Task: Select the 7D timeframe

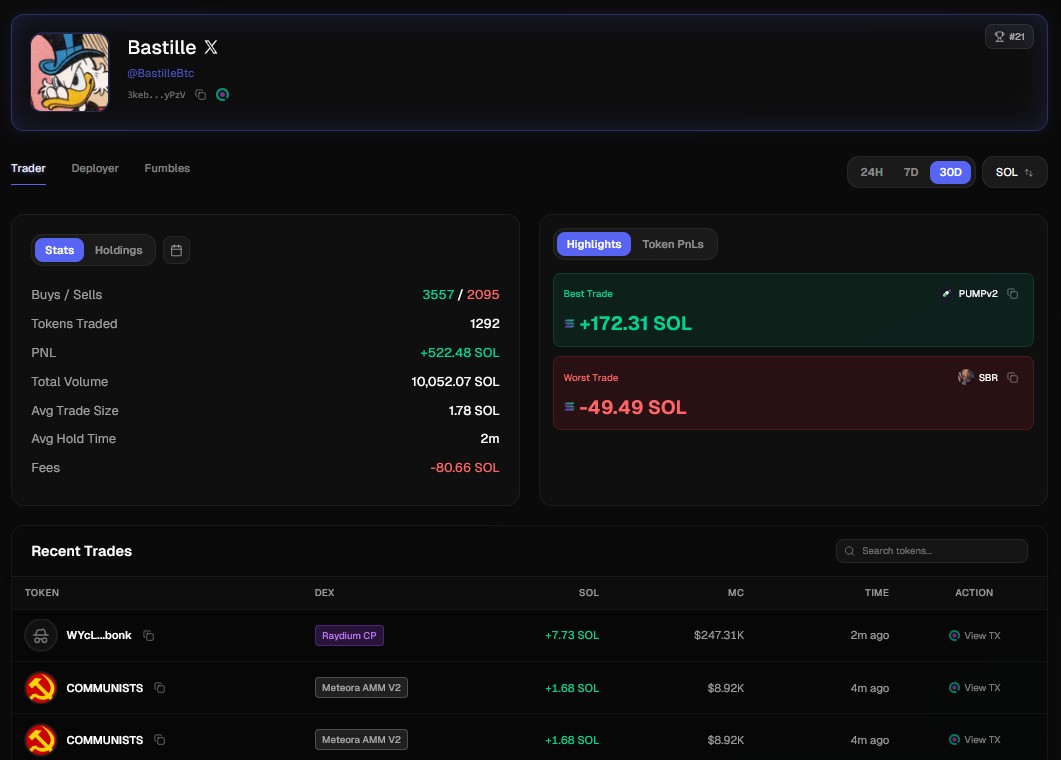Action: coord(911,172)
